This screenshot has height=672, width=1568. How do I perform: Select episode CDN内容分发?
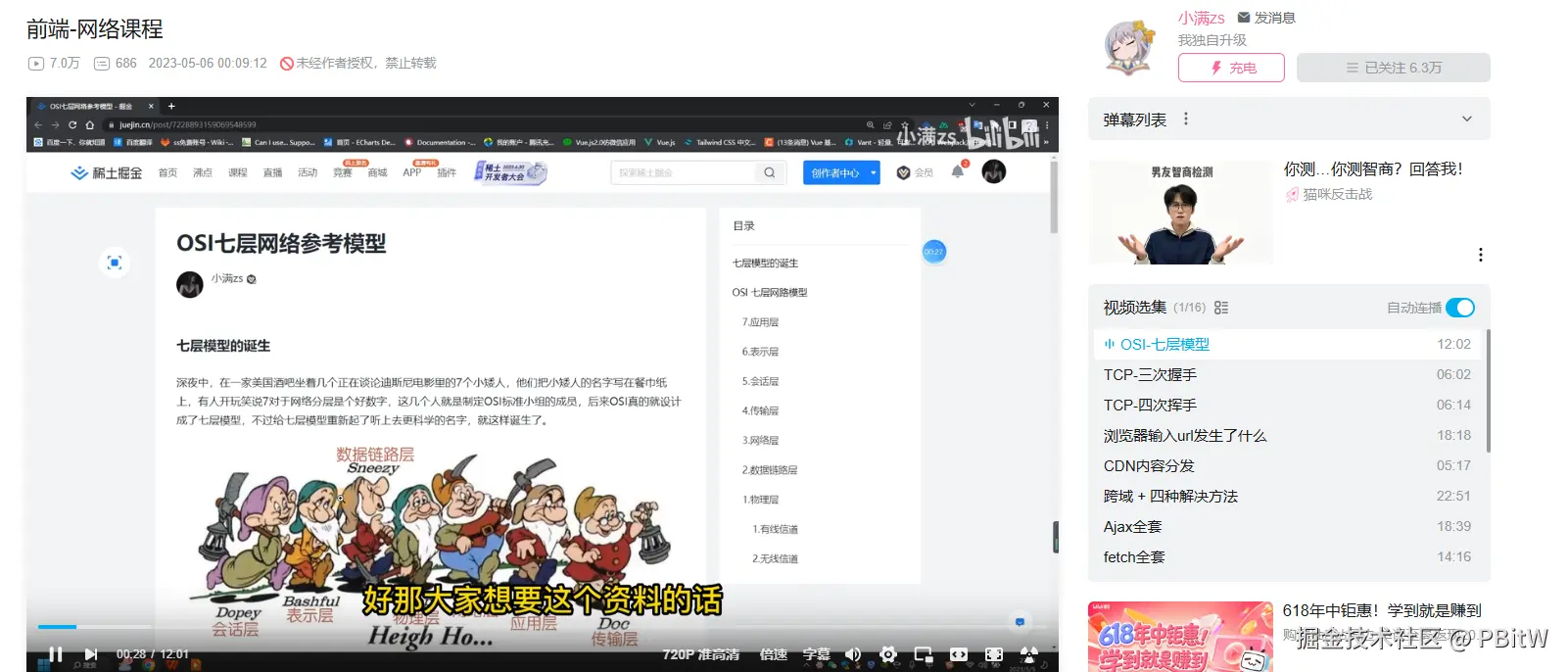point(1288,465)
